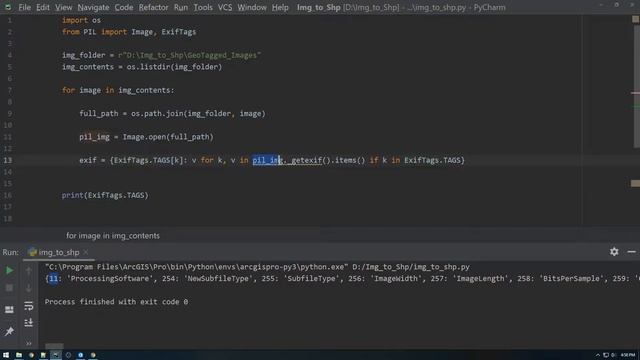Click the stop process square icon
Screen dimensions: 640x360
(9, 288)
